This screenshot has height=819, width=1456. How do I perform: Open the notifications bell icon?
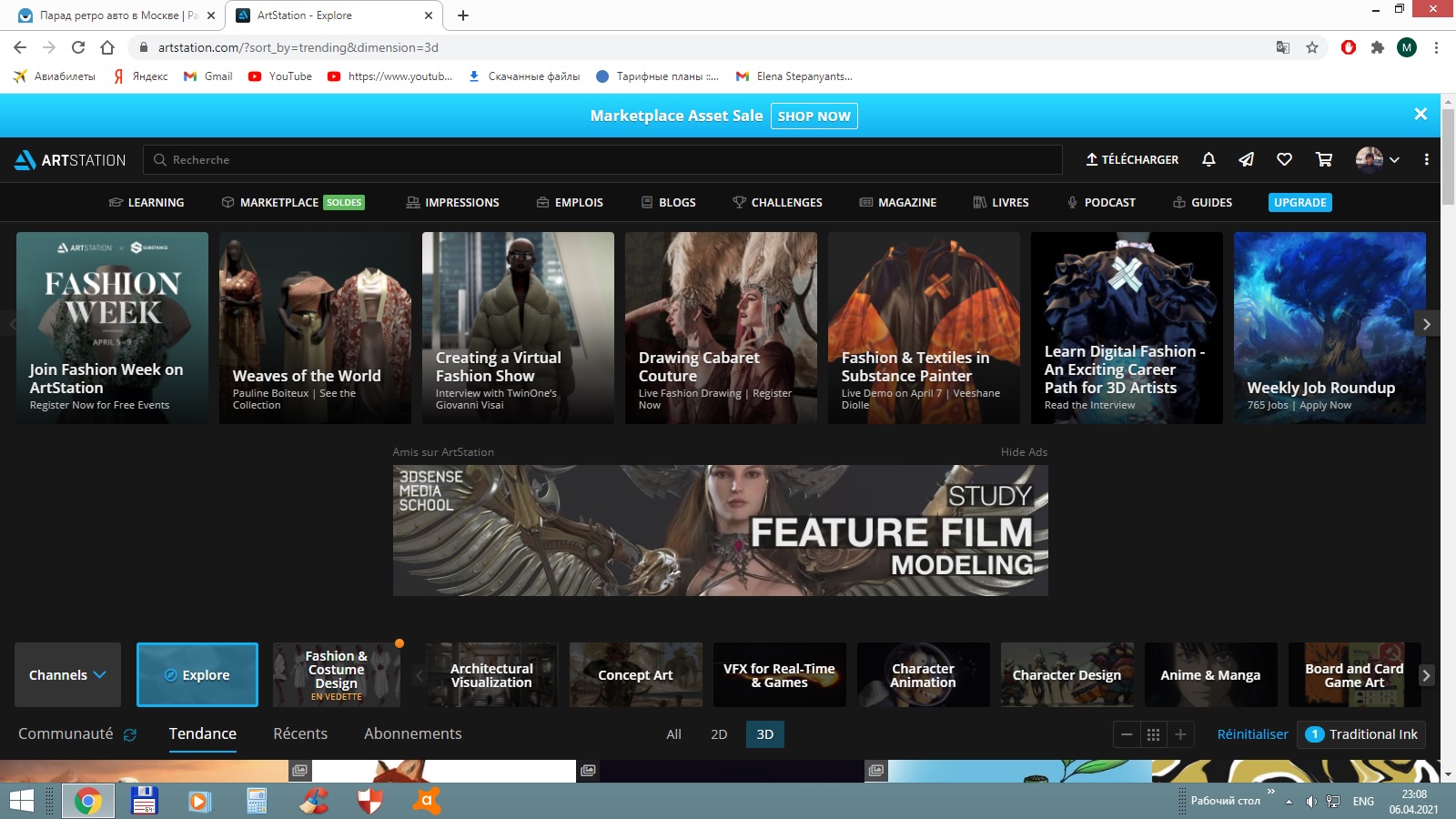pos(1208,159)
